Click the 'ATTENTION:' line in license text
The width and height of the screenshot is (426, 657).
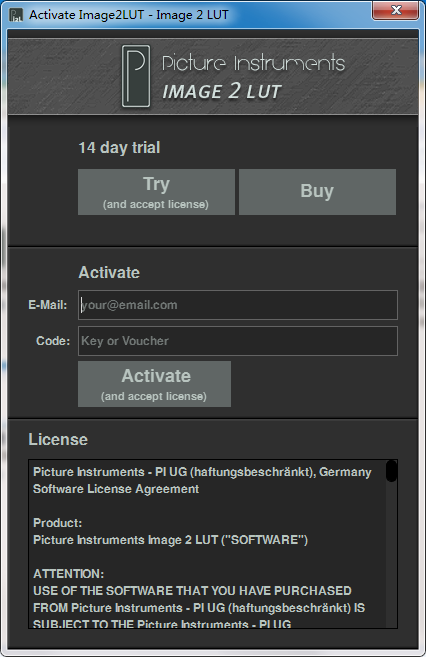click(69, 574)
